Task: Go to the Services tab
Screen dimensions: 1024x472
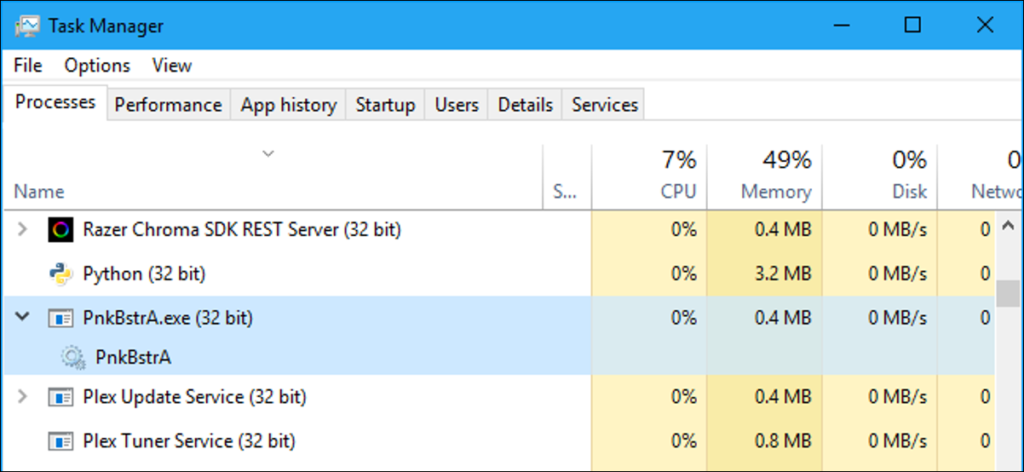Action: point(604,105)
